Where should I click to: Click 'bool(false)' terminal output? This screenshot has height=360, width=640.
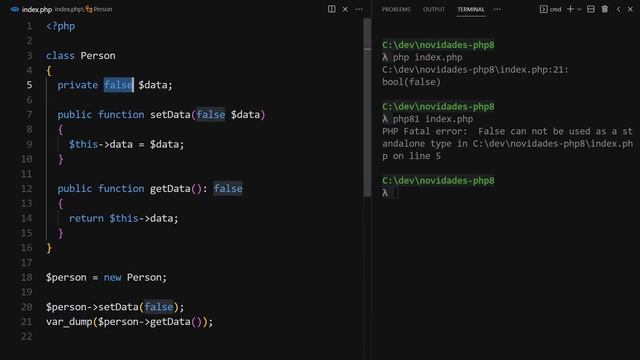point(411,82)
